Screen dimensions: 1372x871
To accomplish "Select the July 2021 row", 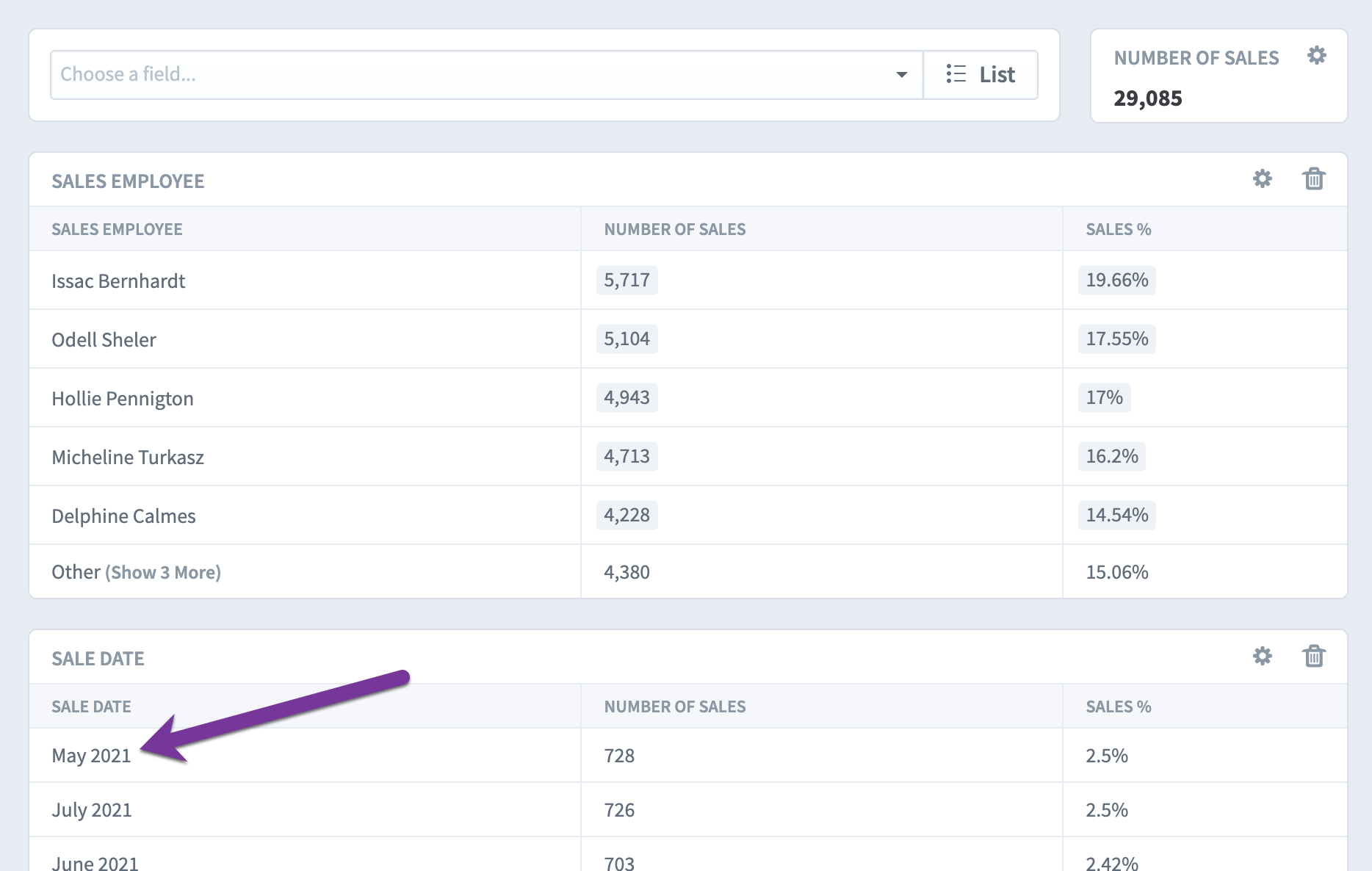I will [688, 809].
